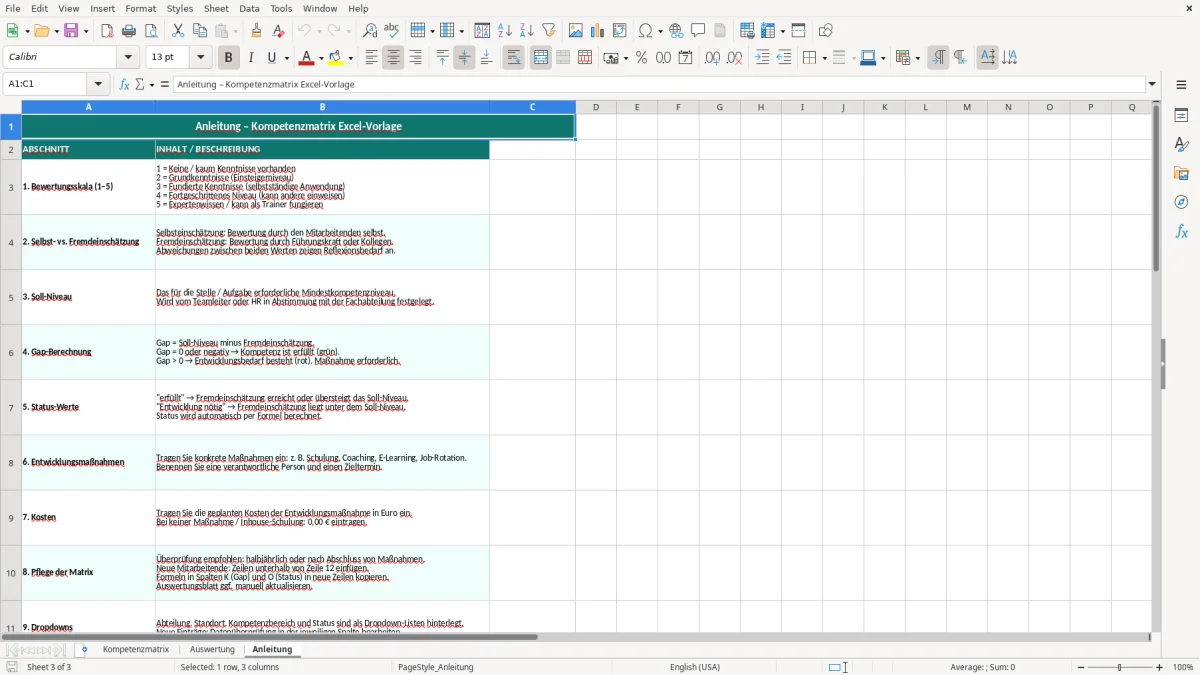Image resolution: width=1200 pixels, height=675 pixels.
Task: Click the formula input line
Action: [659, 84]
